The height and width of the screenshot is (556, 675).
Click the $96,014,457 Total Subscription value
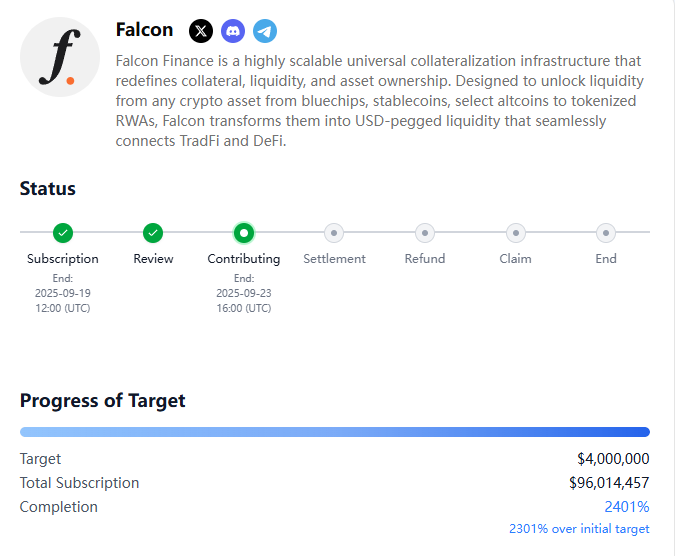(609, 482)
